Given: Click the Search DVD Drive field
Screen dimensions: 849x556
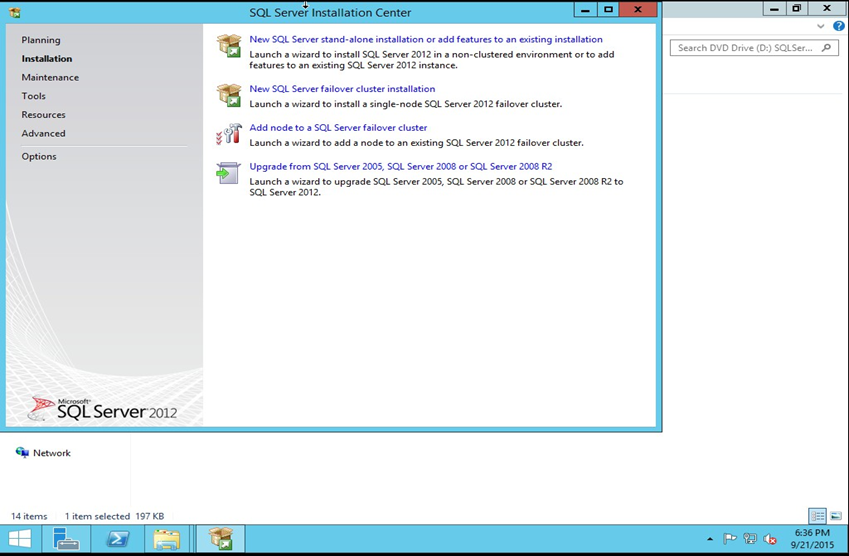Looking at the screenshot, I should pos(745,48).
